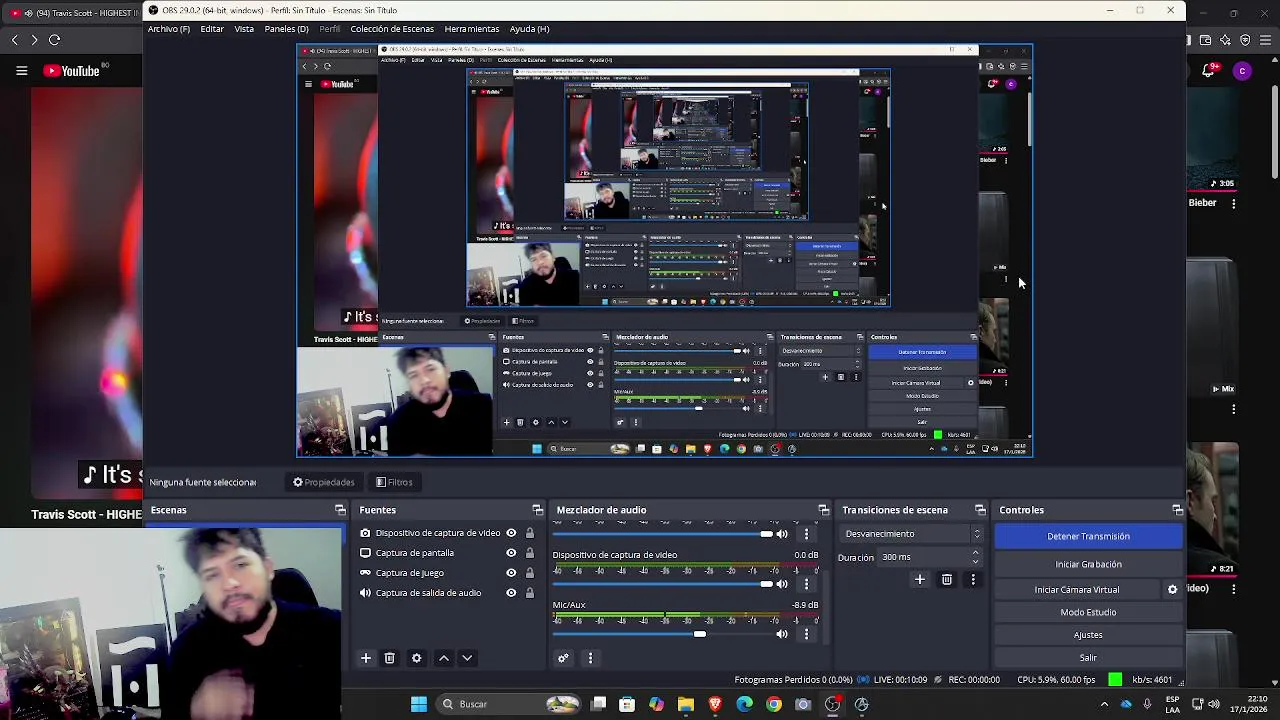Viewport: 1280px width, 720px height.
Task: Lock Dispositivo de captura de video source
Action: pos(530,533)
